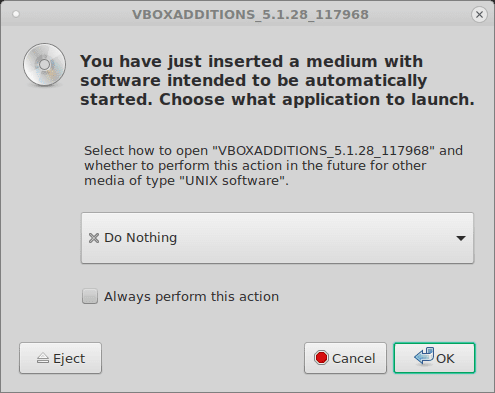Close the VBOXADDITIONS dialog with the X button

[479, 15]
